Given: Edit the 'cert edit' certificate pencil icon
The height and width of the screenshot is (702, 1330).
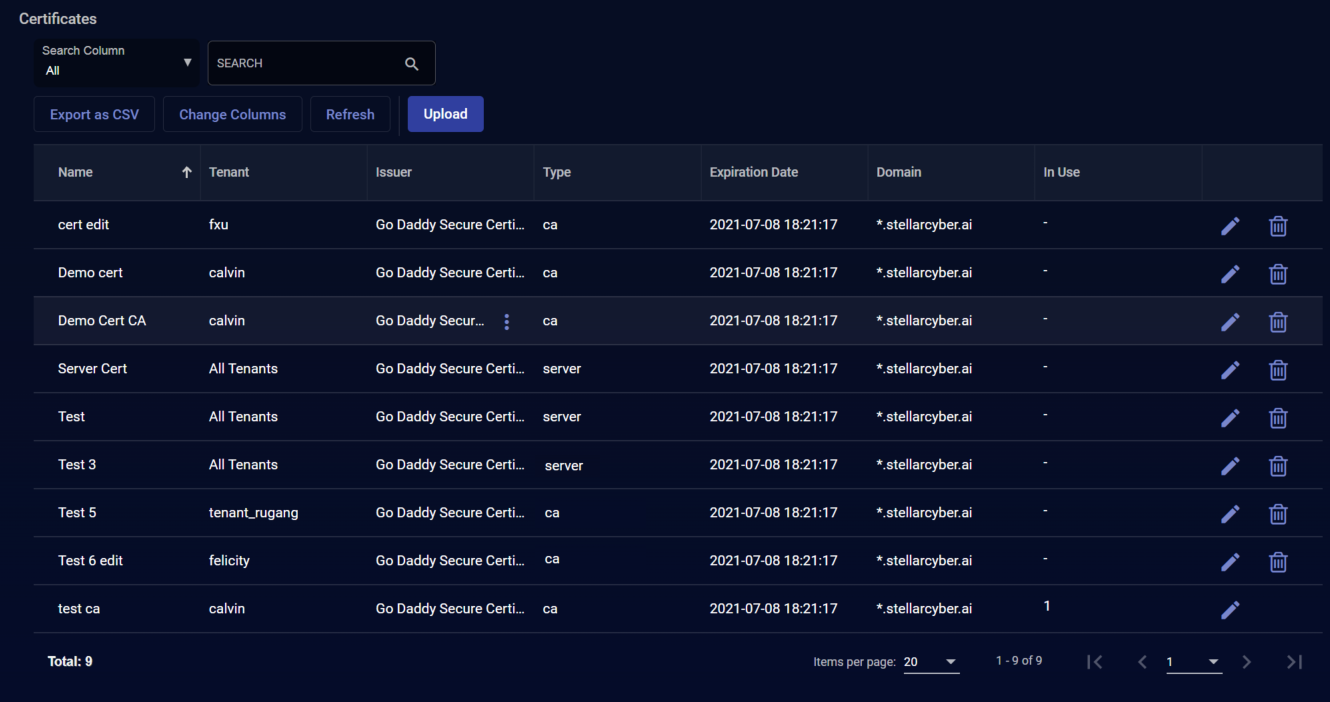Looking at the screenshot, I should click(x=1230, y=226).
